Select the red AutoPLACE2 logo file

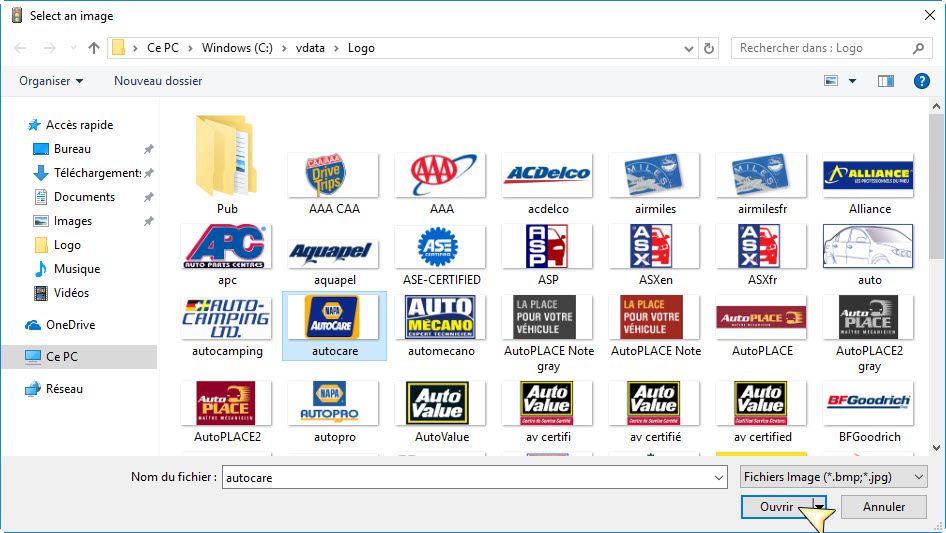tap(227, 403)
